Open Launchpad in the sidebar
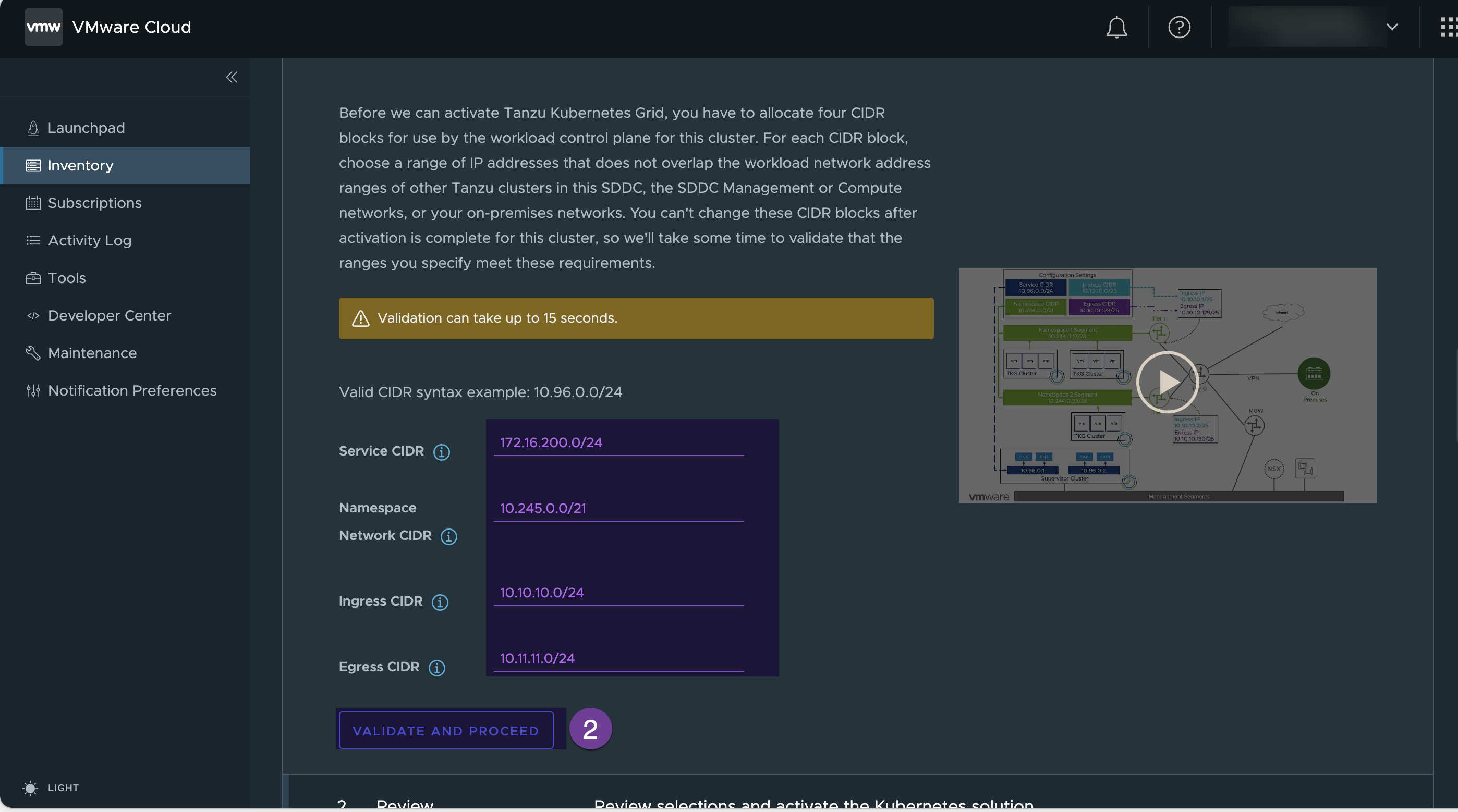Screen dimensions: 1458x812 pyautogui.click(x=125, y=128)
